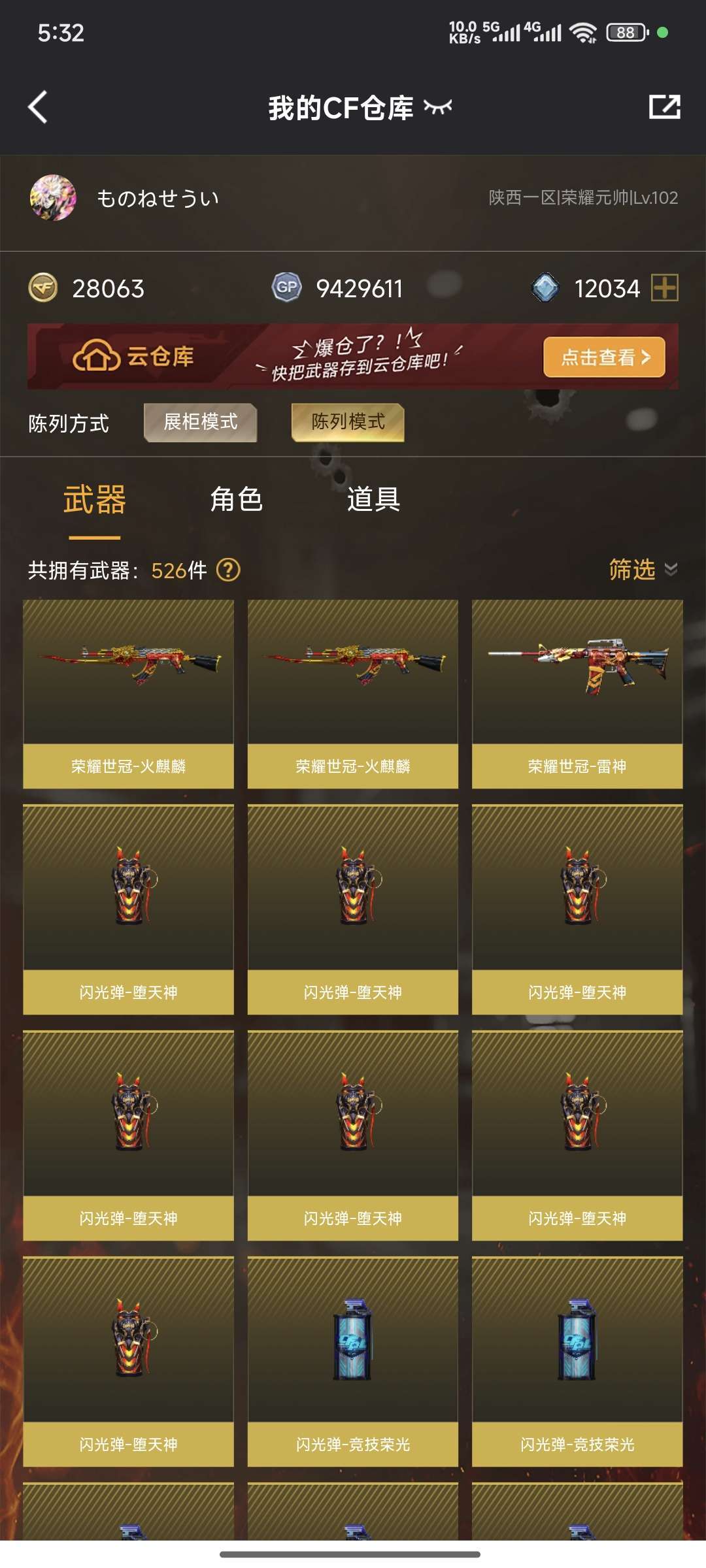Tap the 云仓库 cloud warehouse icon
Screen dimensions: 706x1568
pyautogui.click(x=97, y=357)
